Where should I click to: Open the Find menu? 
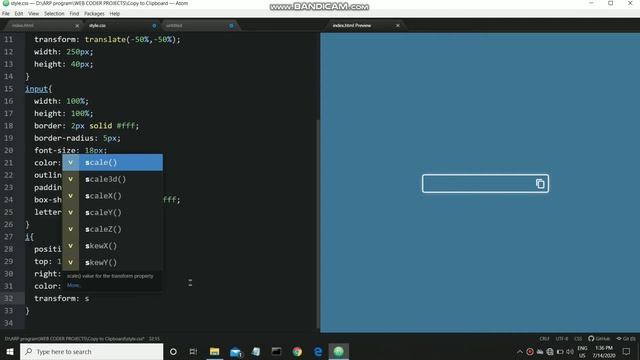[x=74, y=13]
